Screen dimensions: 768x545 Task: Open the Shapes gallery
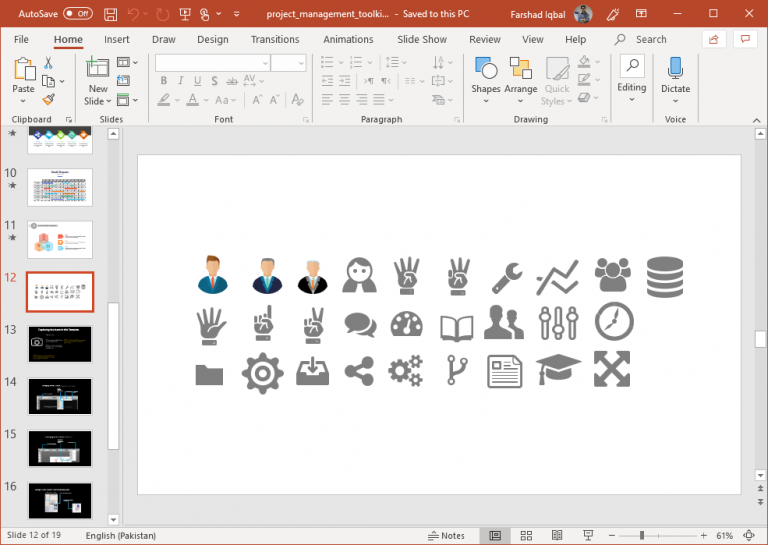click(x=486, y=81)
